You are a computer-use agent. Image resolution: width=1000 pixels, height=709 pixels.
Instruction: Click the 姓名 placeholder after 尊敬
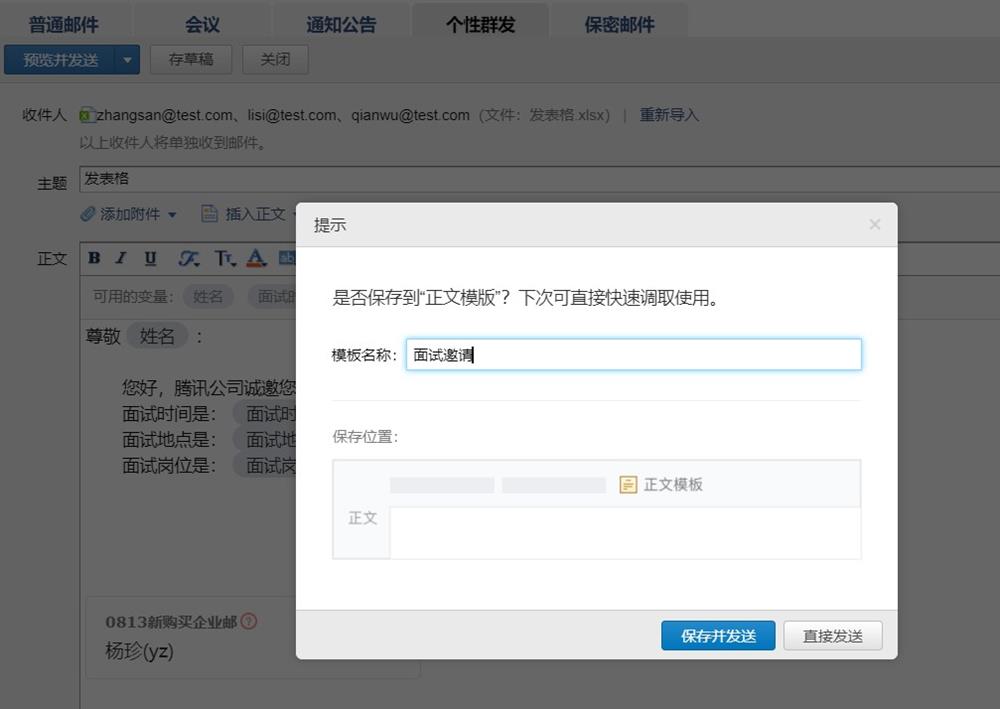tap(157, 335)
